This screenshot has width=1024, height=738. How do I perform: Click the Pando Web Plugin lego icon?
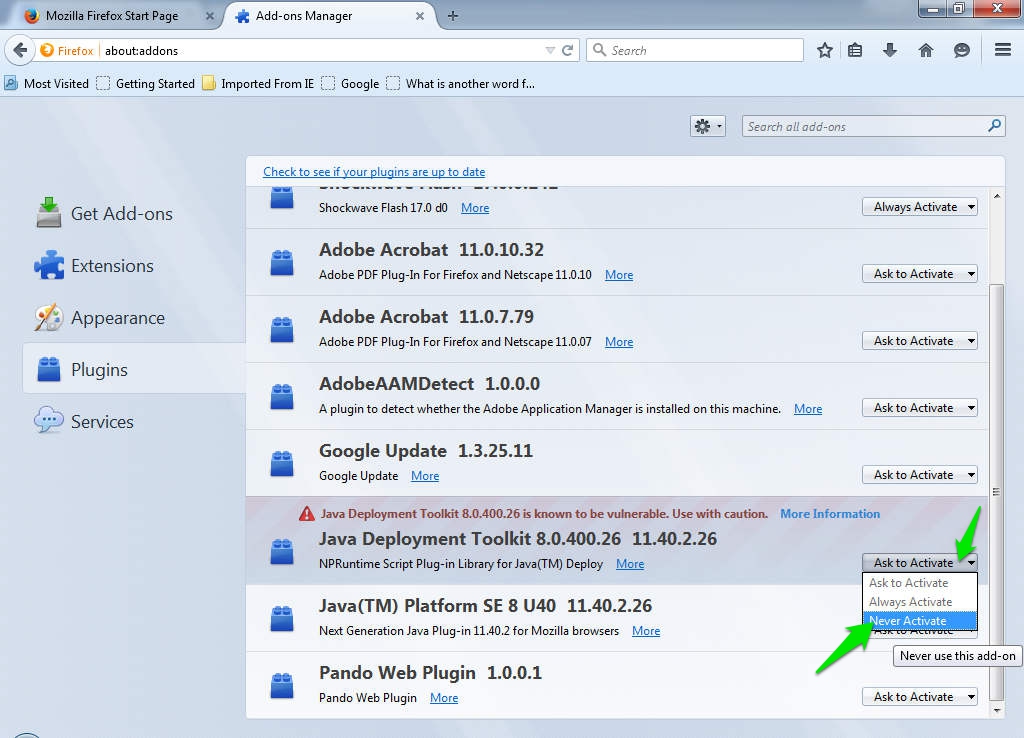[x=282, y=686]
